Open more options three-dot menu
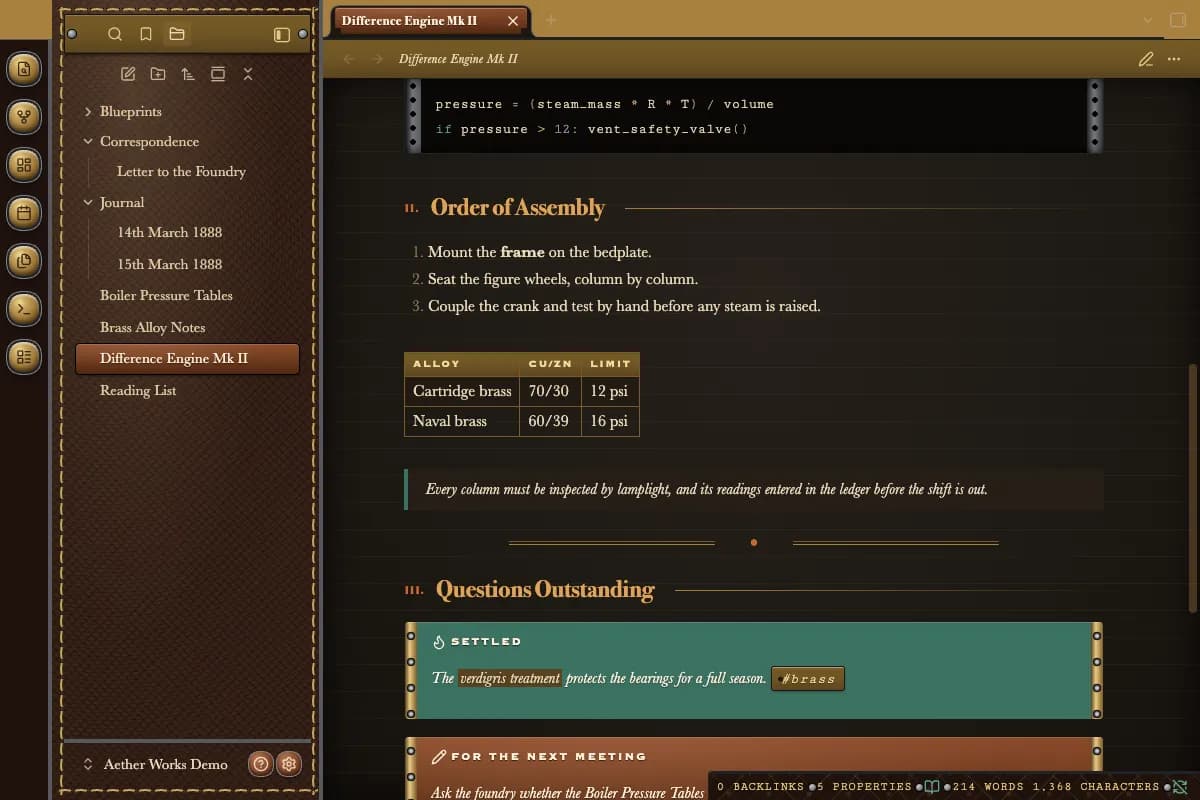 pos(1174,59)
